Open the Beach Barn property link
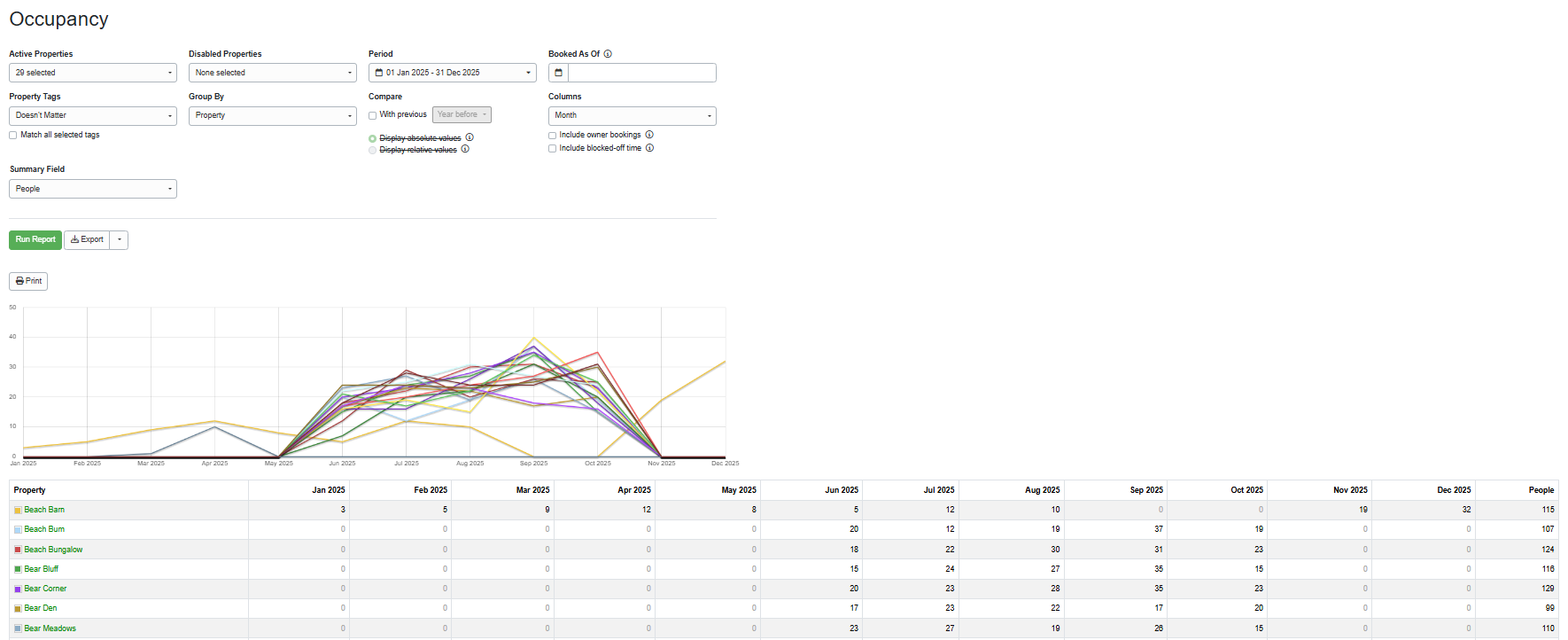Viewport: 1568px width, 640px height. click(44, 510)
